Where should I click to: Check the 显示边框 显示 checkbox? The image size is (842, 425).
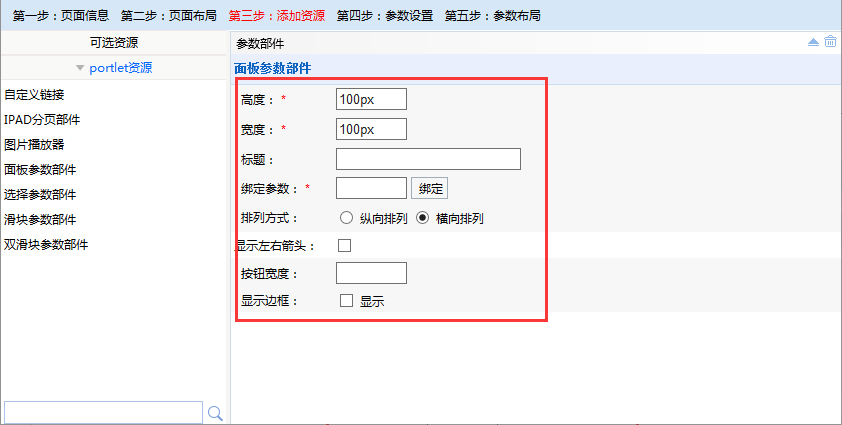(346, 300)
